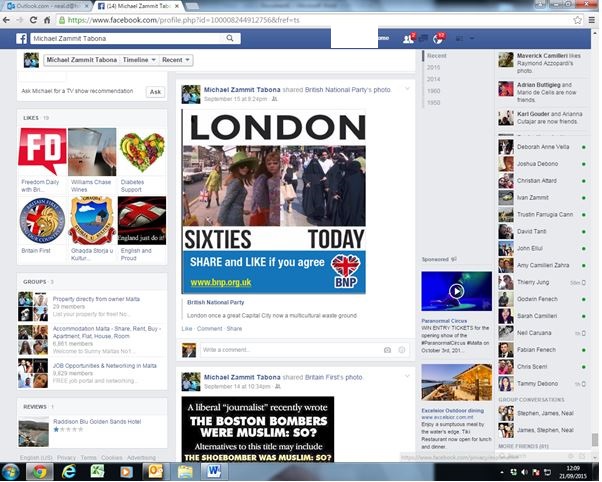Click the search magnifier icon
The image size is (602, 482).
coord(230,38)
